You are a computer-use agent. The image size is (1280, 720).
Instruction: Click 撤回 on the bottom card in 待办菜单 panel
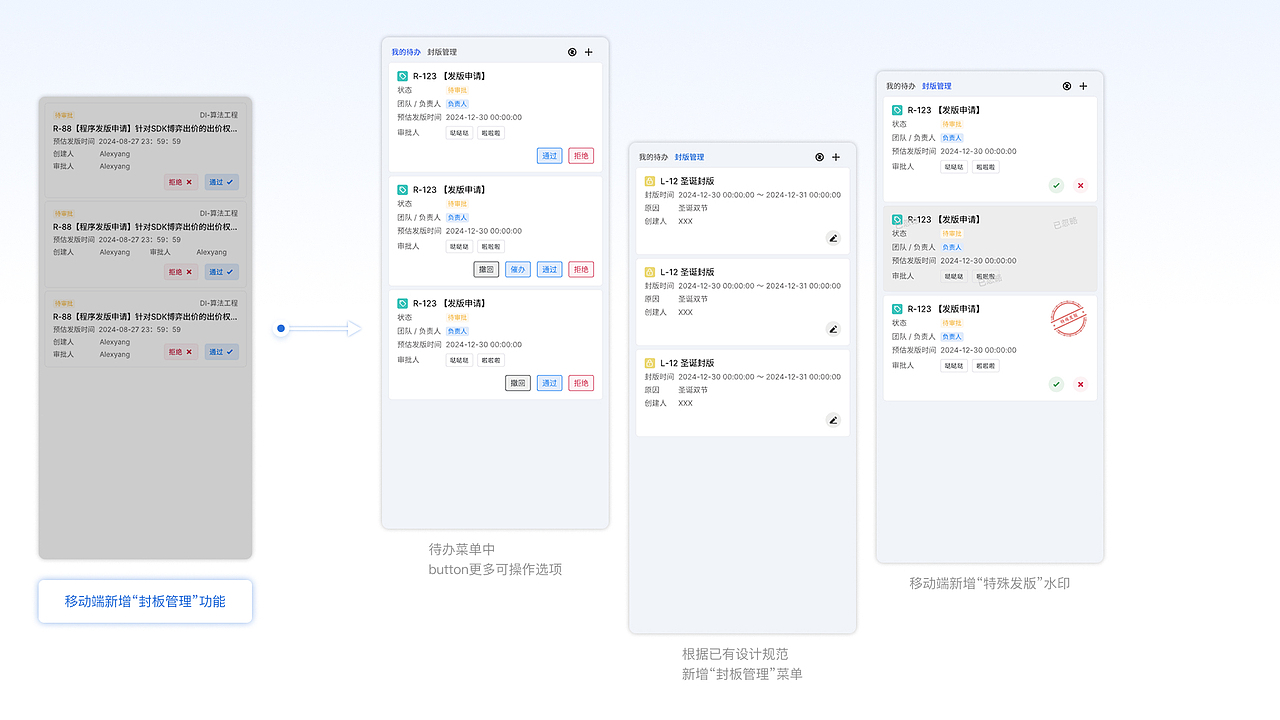(517, 383)
